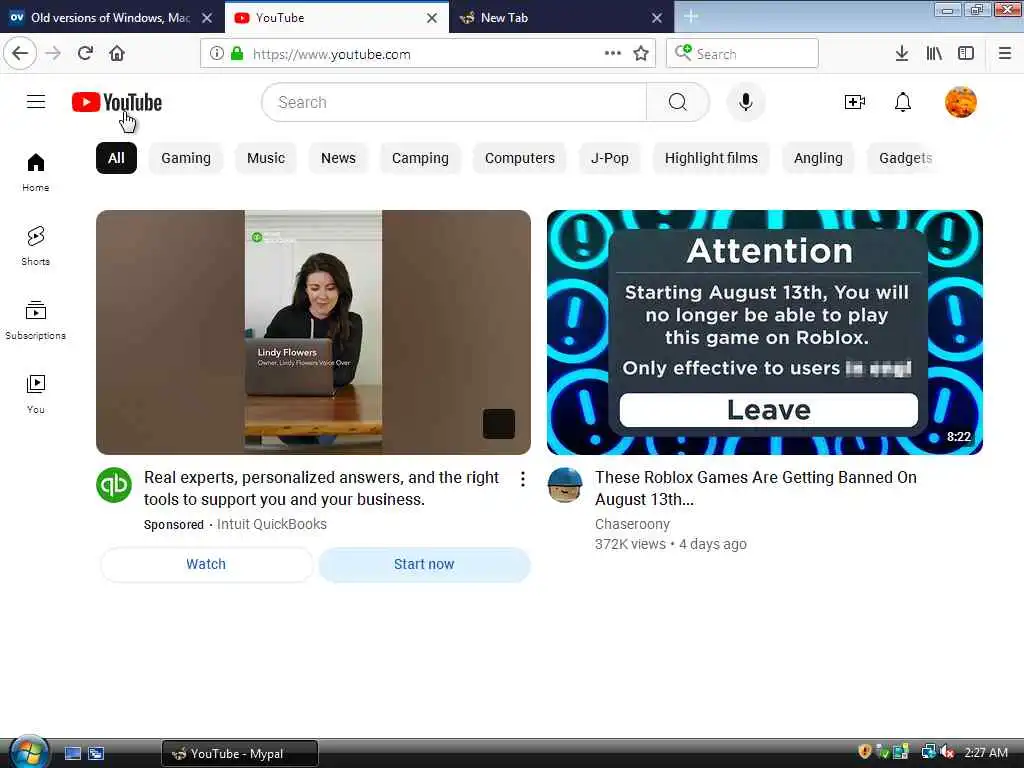Open the library icon
1024x768 pixels.
(934, 54)
